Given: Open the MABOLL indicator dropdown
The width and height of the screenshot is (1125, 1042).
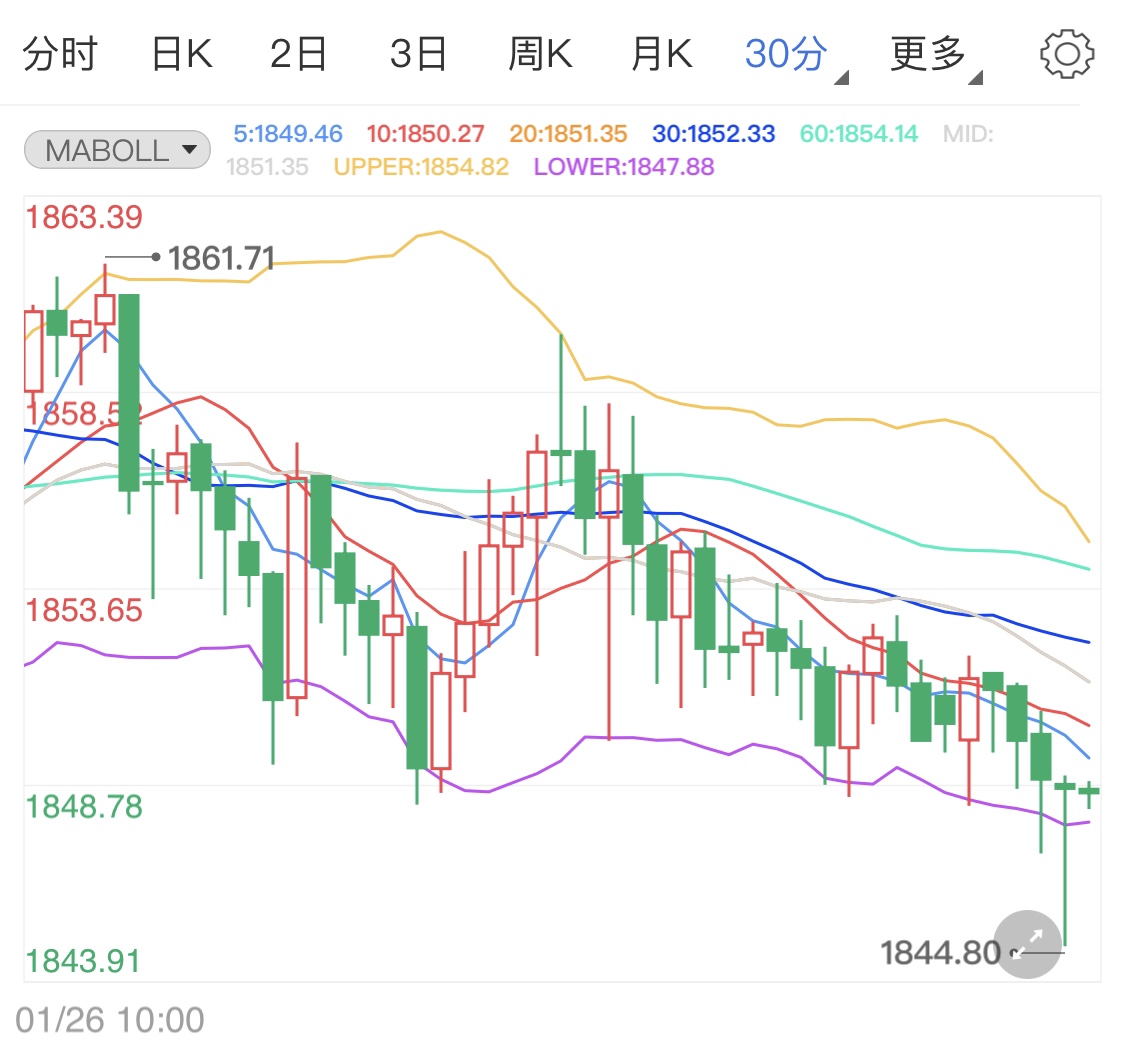Looking at the screenshot, I should [x=117, y=150].
